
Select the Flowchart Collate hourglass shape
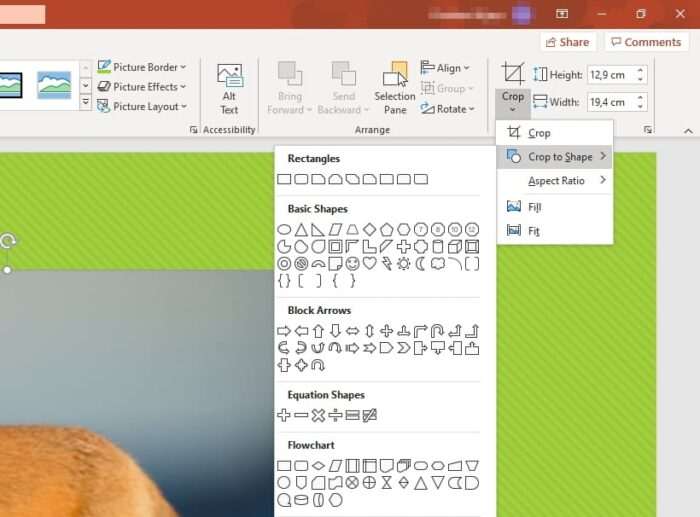pos(387,483)
